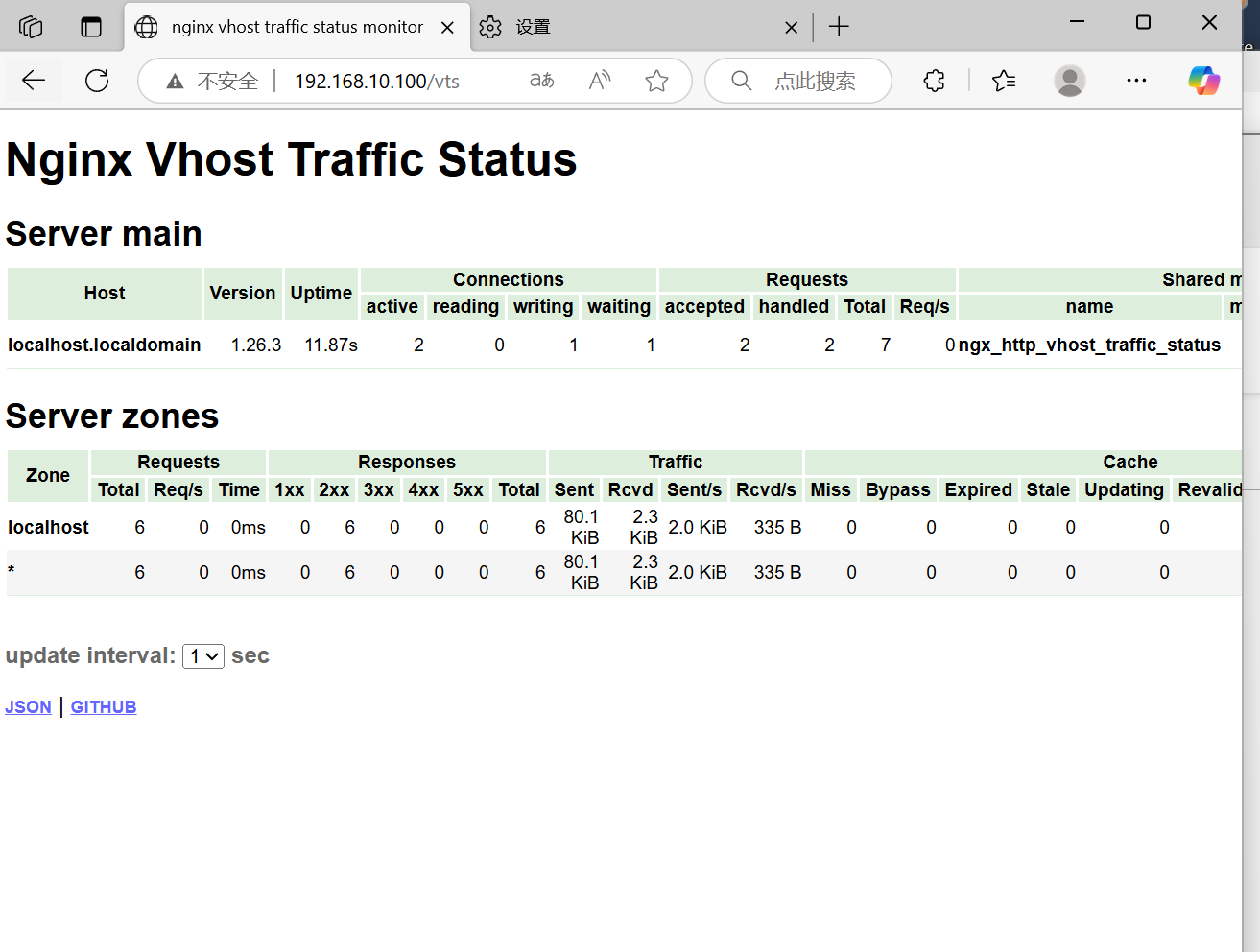Click the Nginx Vhost Traffic Status title
Screen dimensions: 1260x952
pos(292,159)
